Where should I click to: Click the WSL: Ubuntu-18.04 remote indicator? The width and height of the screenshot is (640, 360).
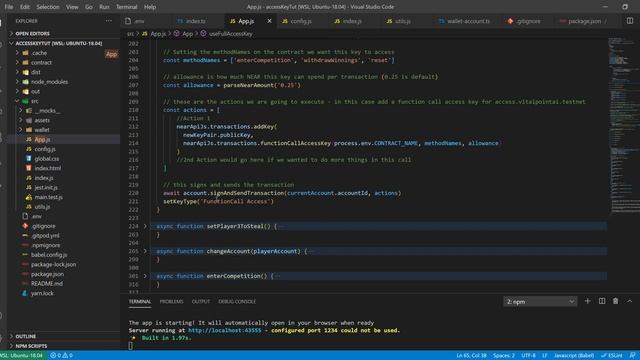[x=22, y=356]
